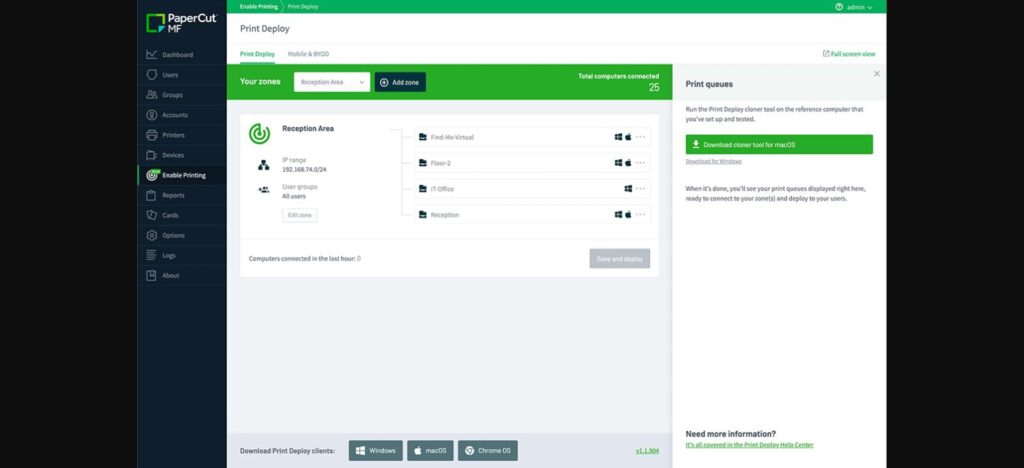Click the IP range value 192.168.74.0/24
This screenshot has height=468, width=1024.
(304, 169)
